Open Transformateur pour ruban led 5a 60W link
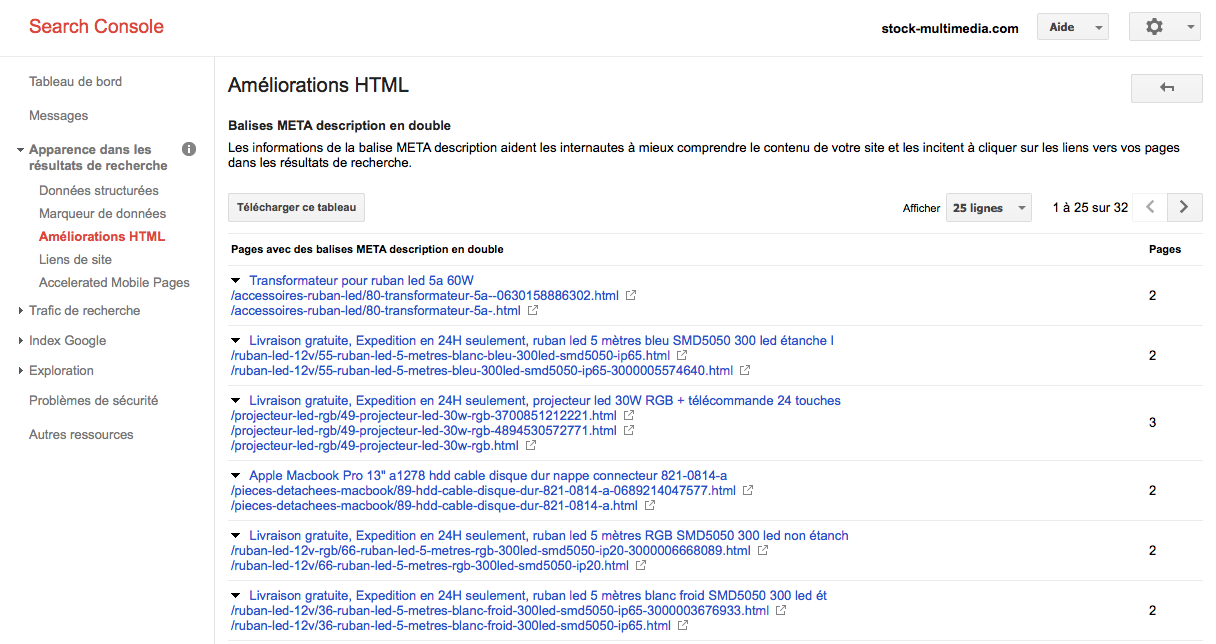The height and width of the screenshot is (644, 1216). click(x=362, y=280)
